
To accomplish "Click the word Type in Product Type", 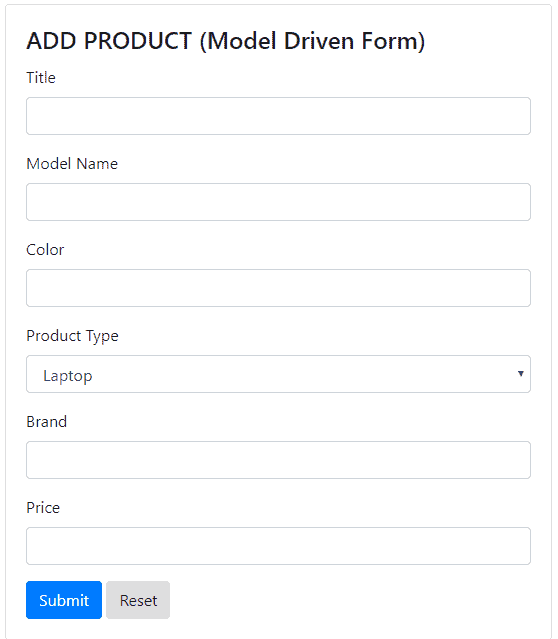I will (x=102, y=336).
